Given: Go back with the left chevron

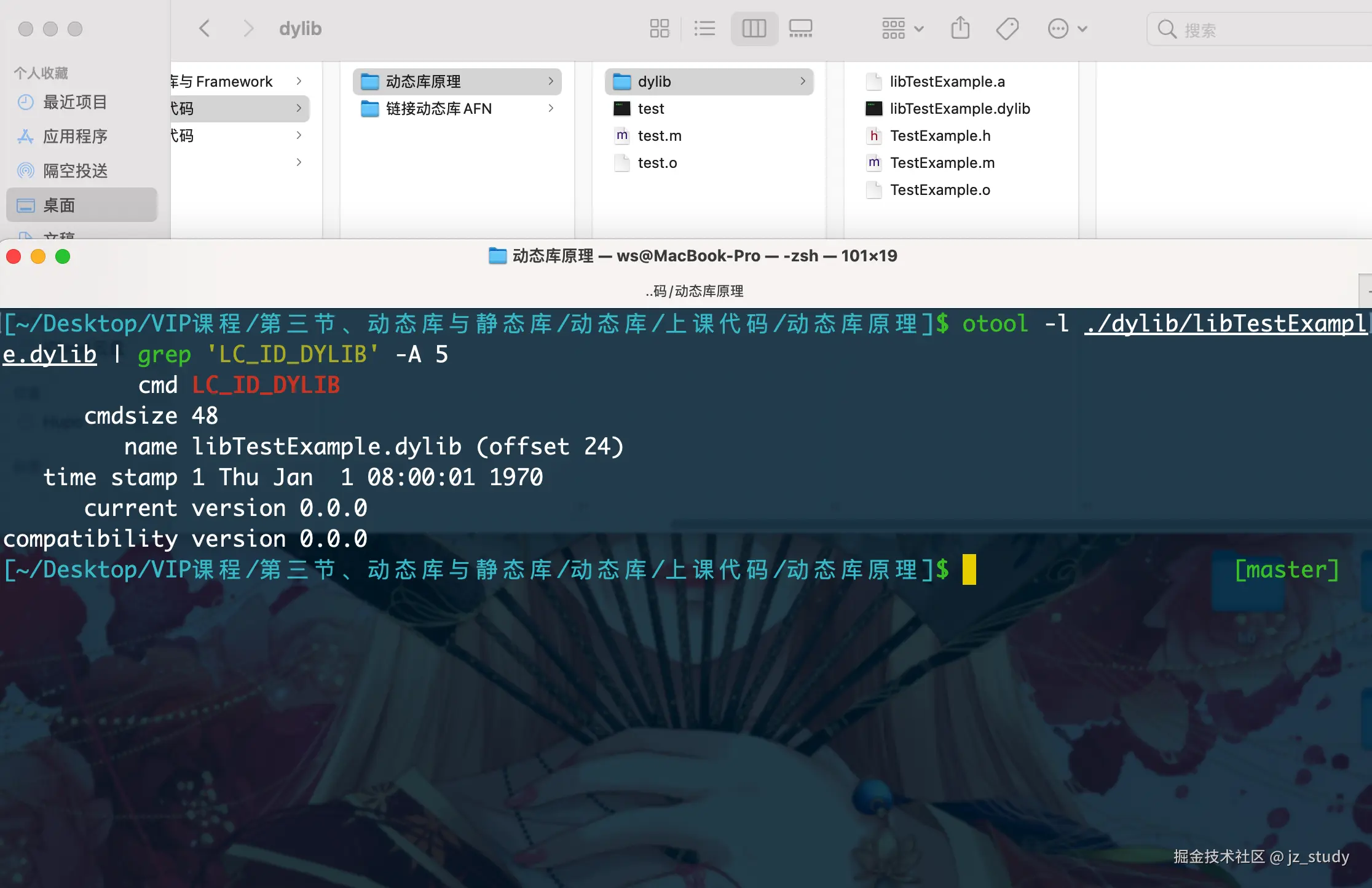Looking at the screenshot, I should 205,28.
